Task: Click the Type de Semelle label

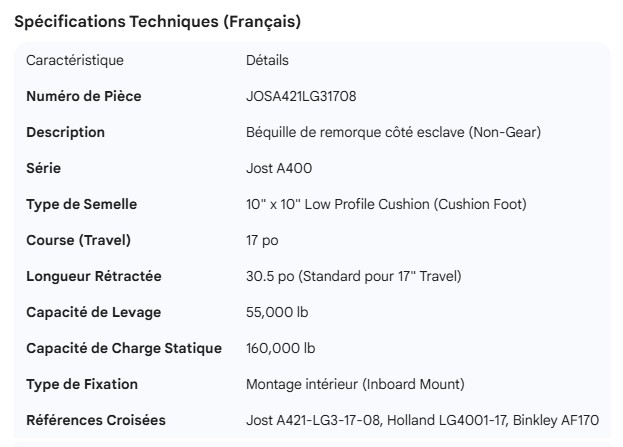Action: 81,204
